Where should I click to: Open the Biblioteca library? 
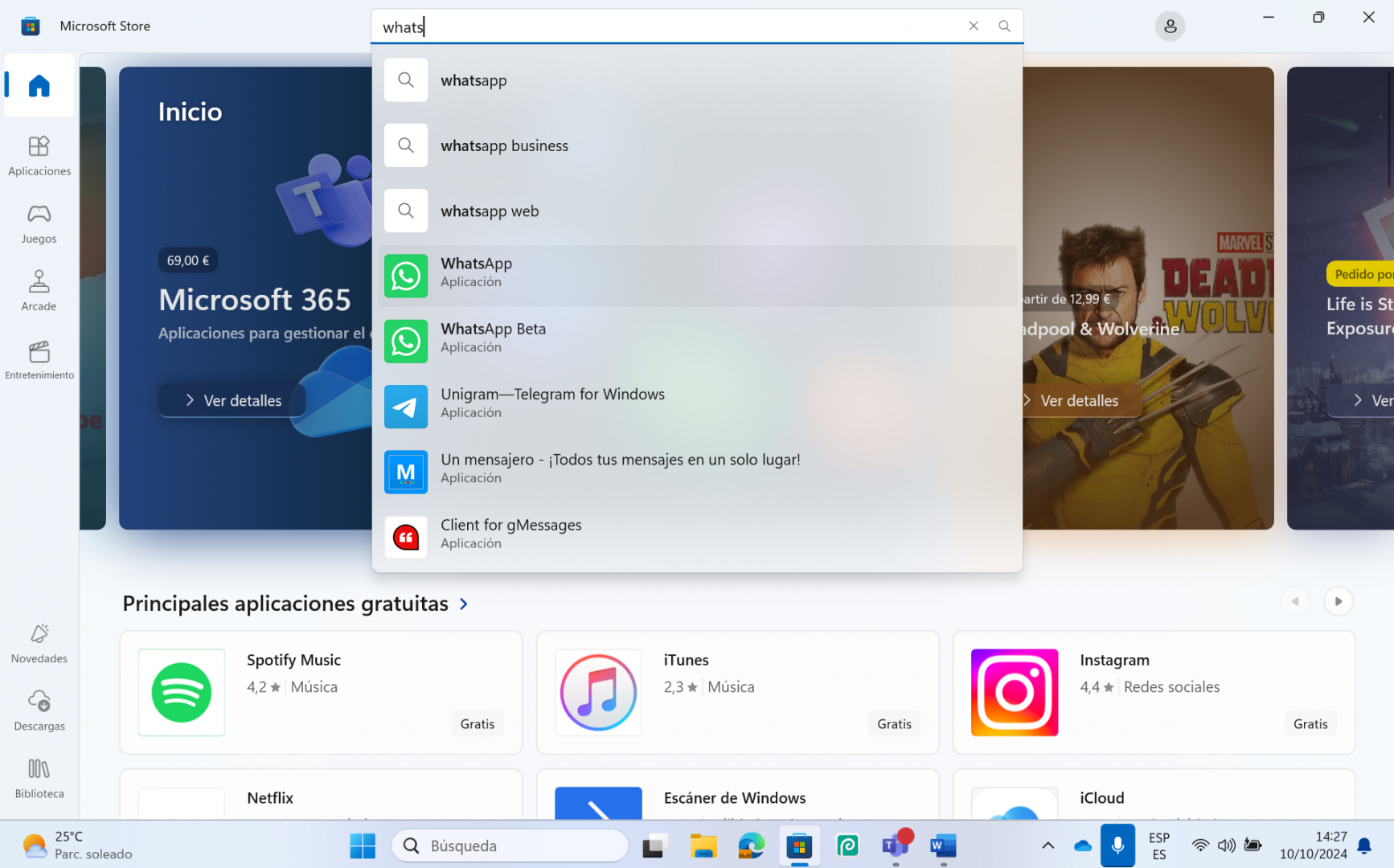tap(39, 779)
